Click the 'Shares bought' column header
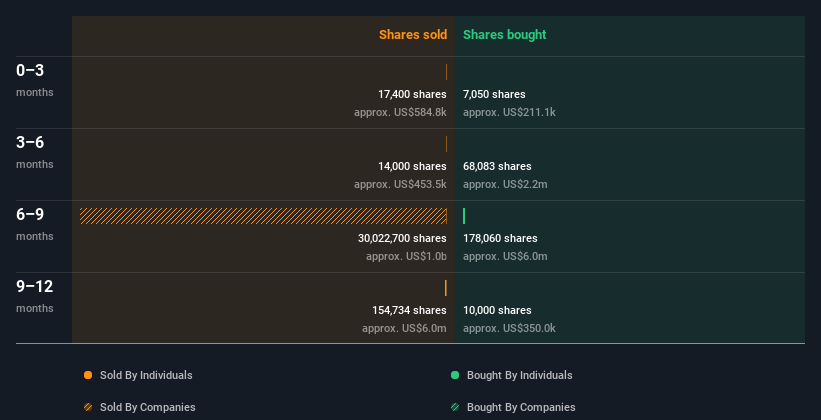 504,35
